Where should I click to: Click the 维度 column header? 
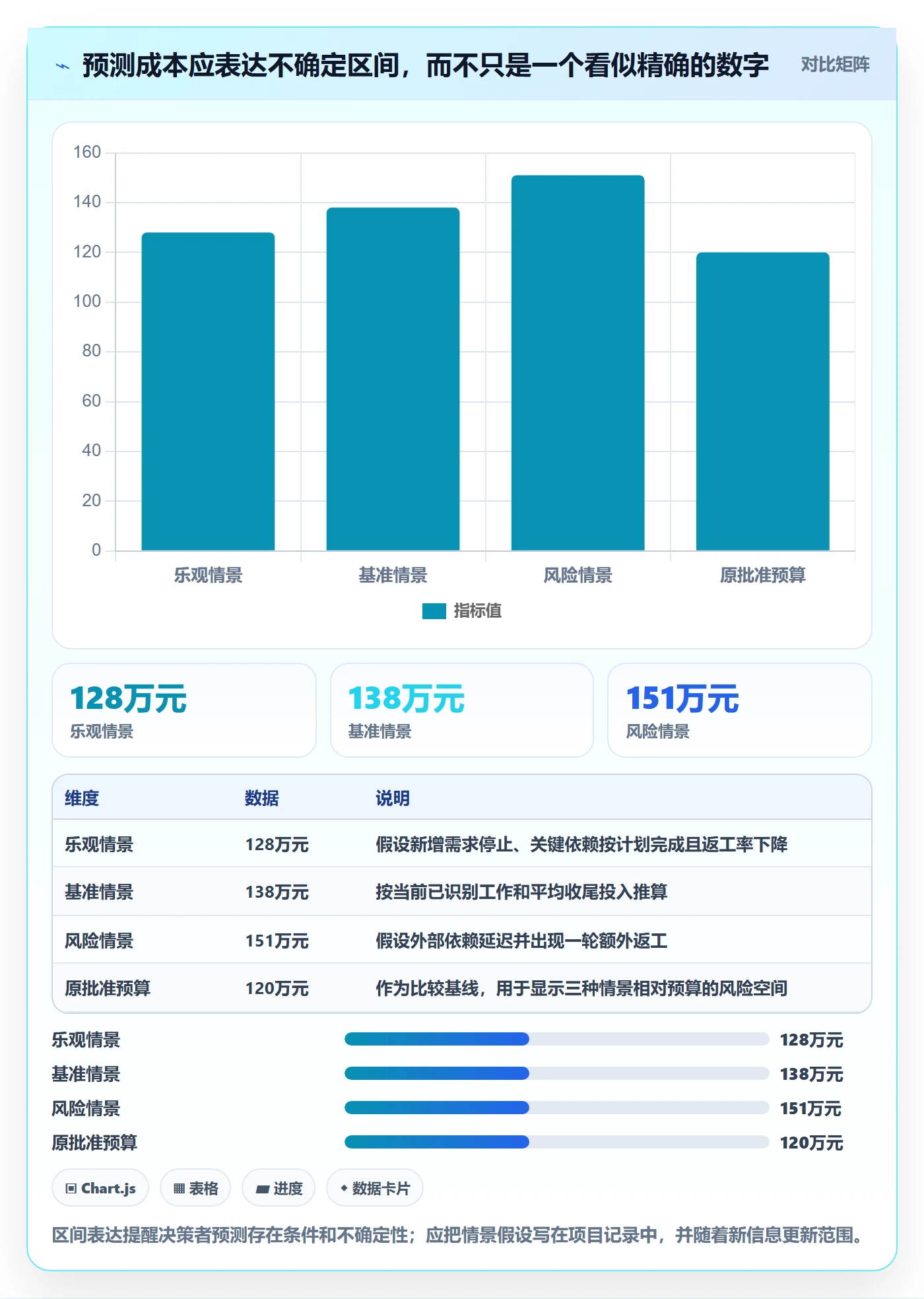(x=82, y=798)
